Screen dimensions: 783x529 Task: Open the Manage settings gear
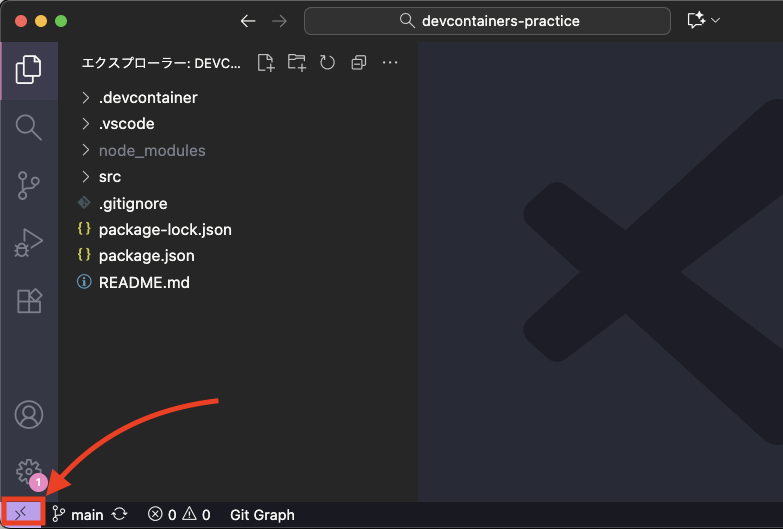[x=28, y=471]
